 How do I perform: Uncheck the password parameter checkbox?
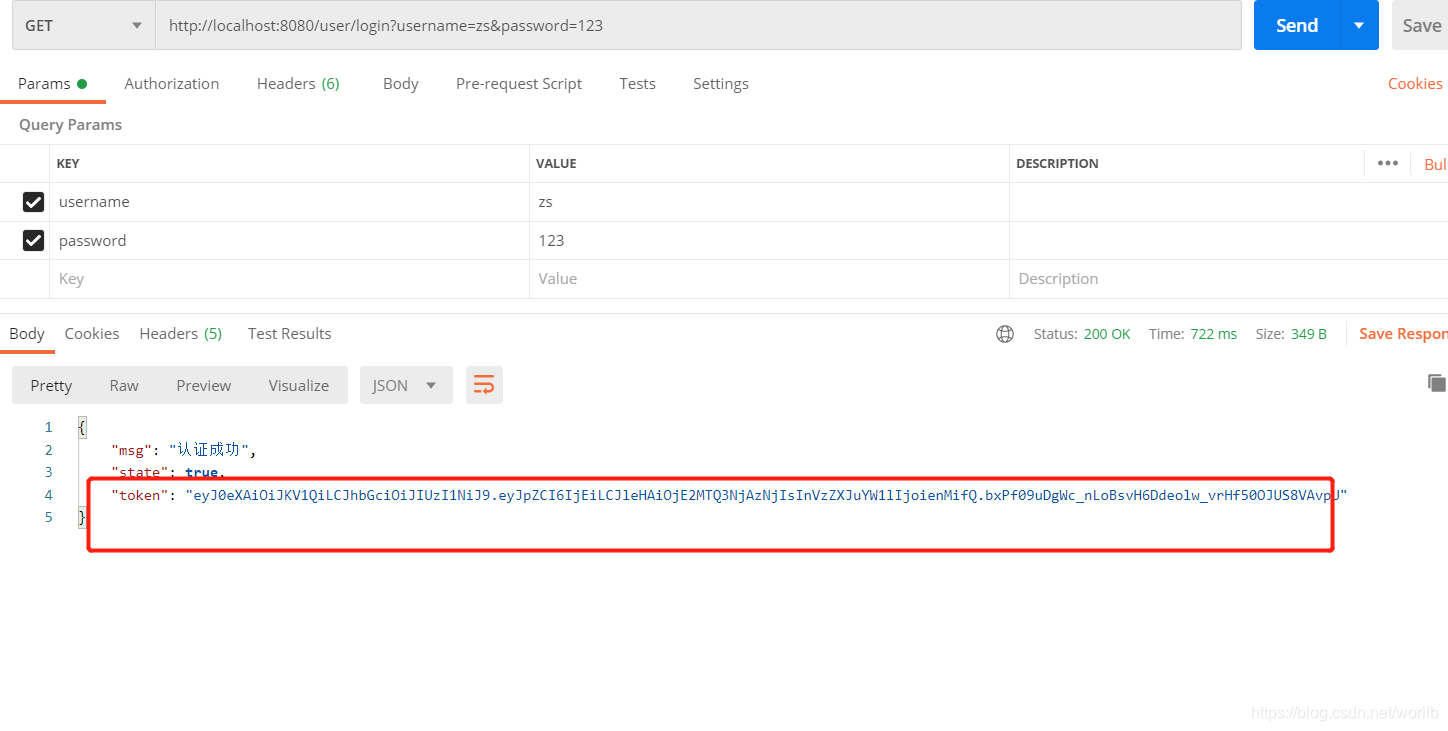point(33,240)
